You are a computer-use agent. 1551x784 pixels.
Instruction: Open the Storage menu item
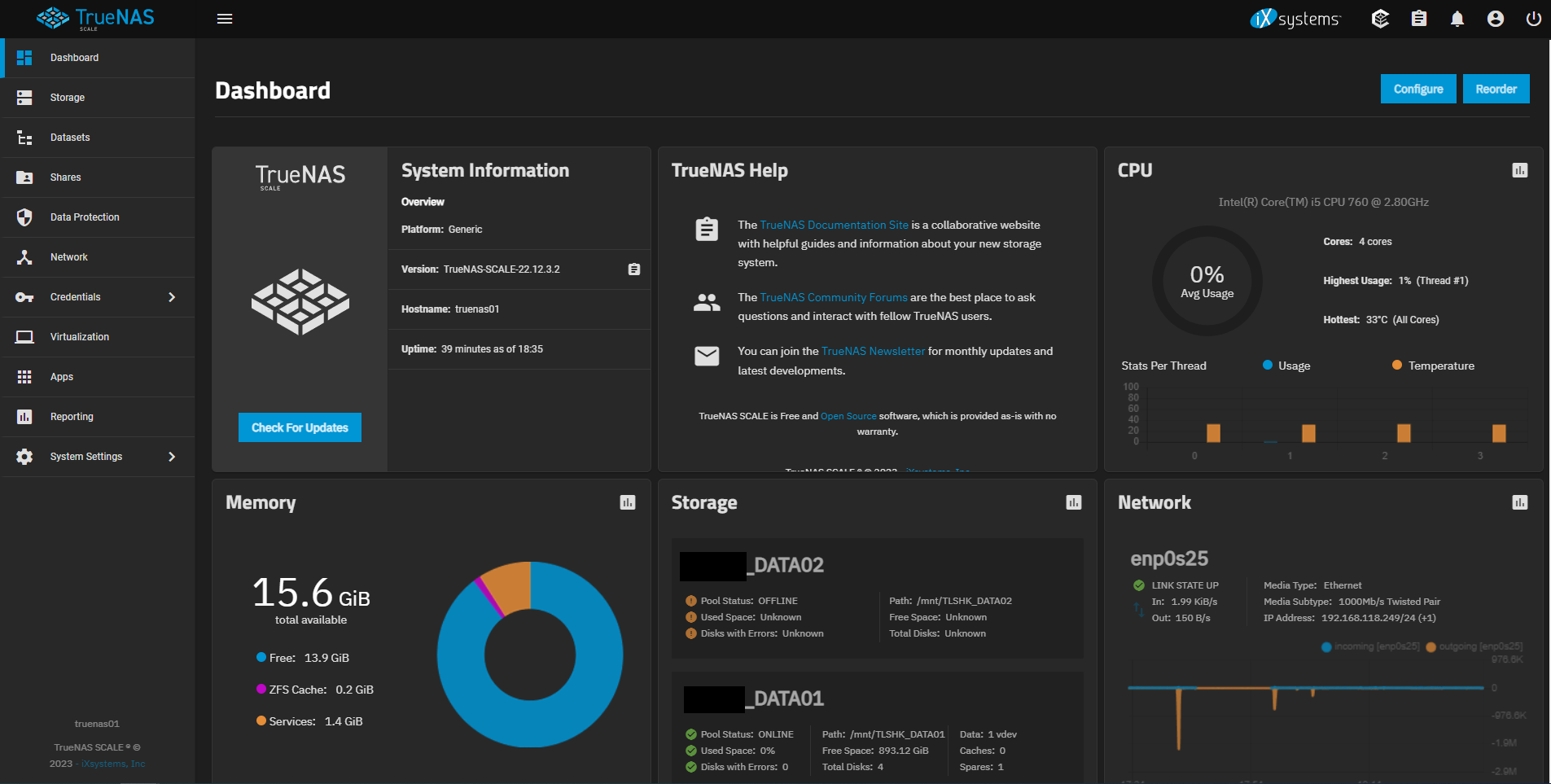click(99, 98)
